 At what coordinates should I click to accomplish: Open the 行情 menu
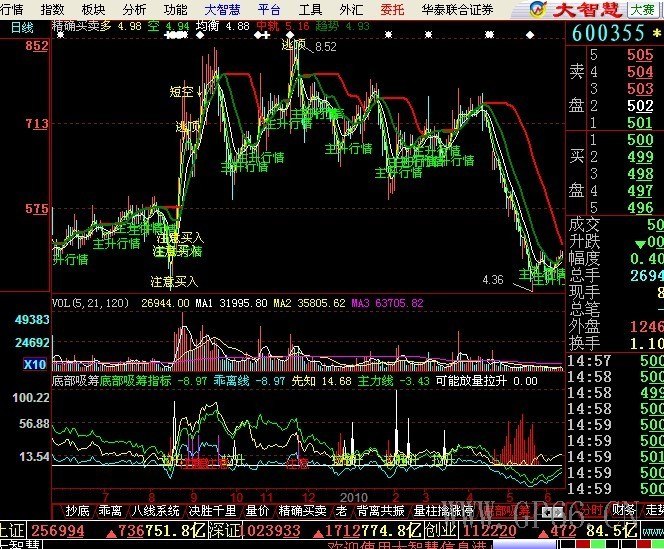[x=12, y=9]
